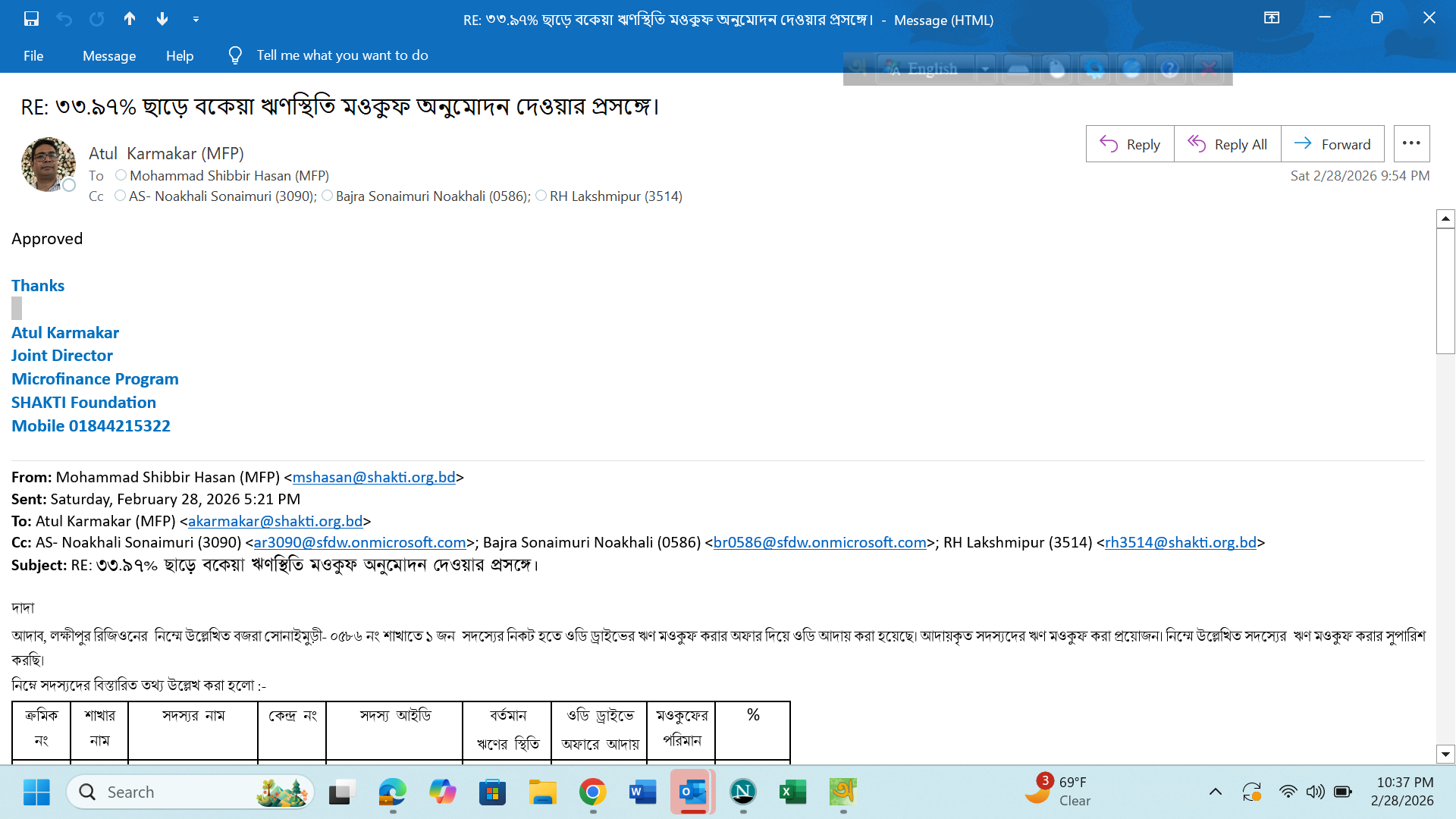Open the Message ribbon tab

[x=109, y=55]
